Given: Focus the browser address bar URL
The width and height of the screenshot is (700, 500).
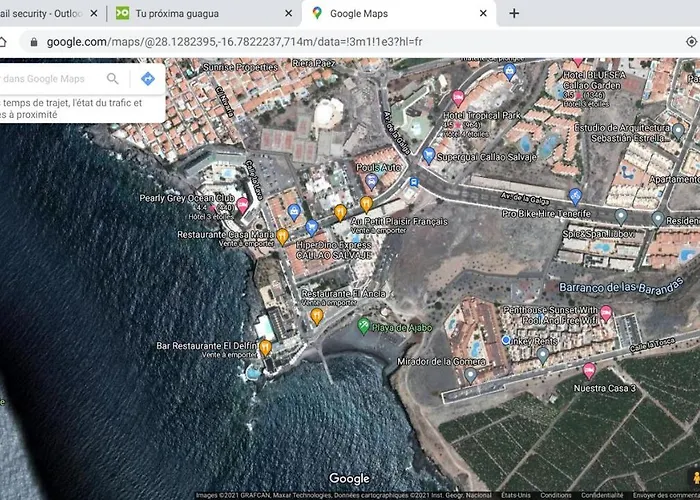Looking at the screenshot, I should click(230, 42).
